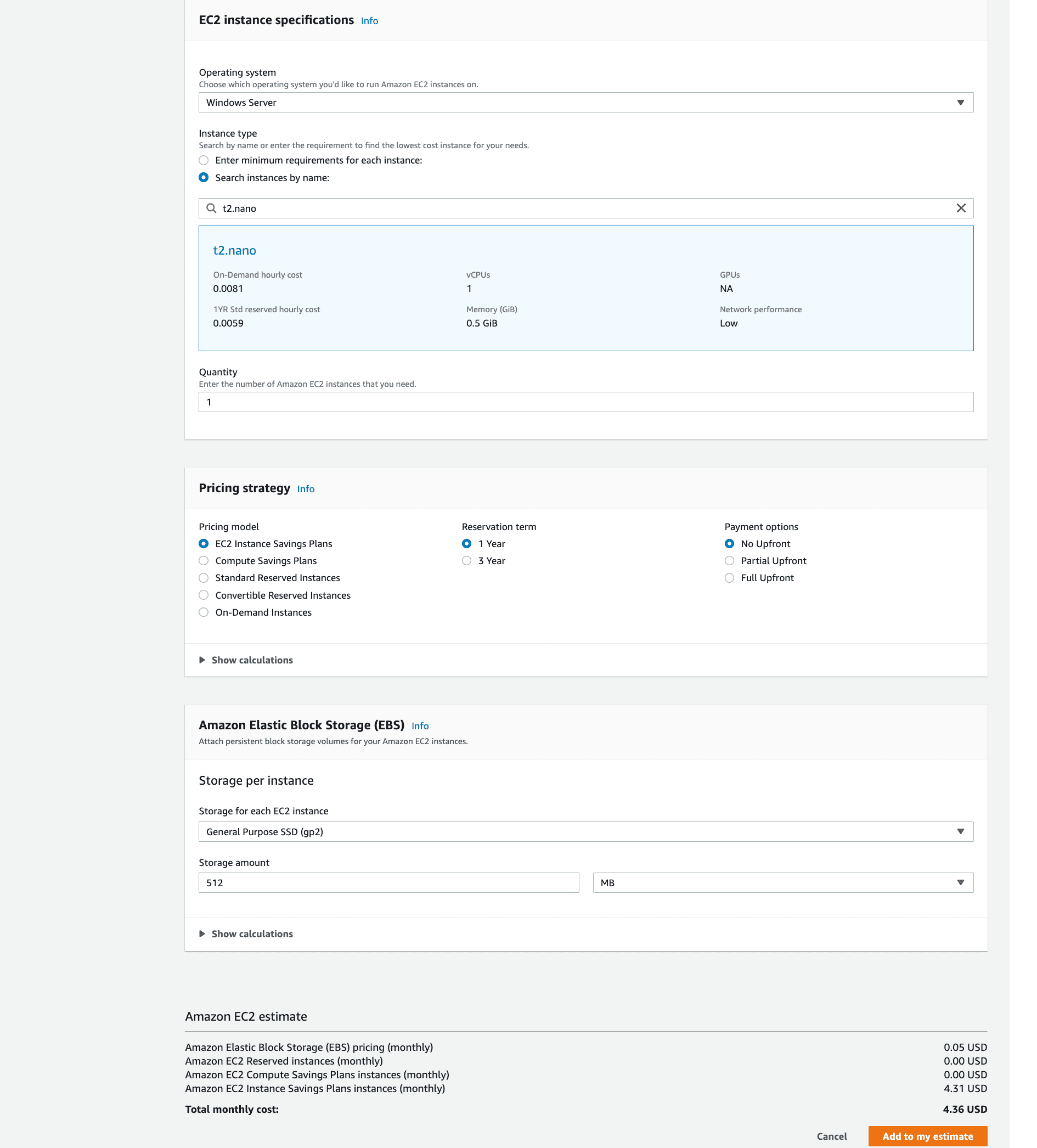This screenshot has width=1037, height=1148.
Task: Select On-Demand Instances pricing model
Action: point(204,613)
